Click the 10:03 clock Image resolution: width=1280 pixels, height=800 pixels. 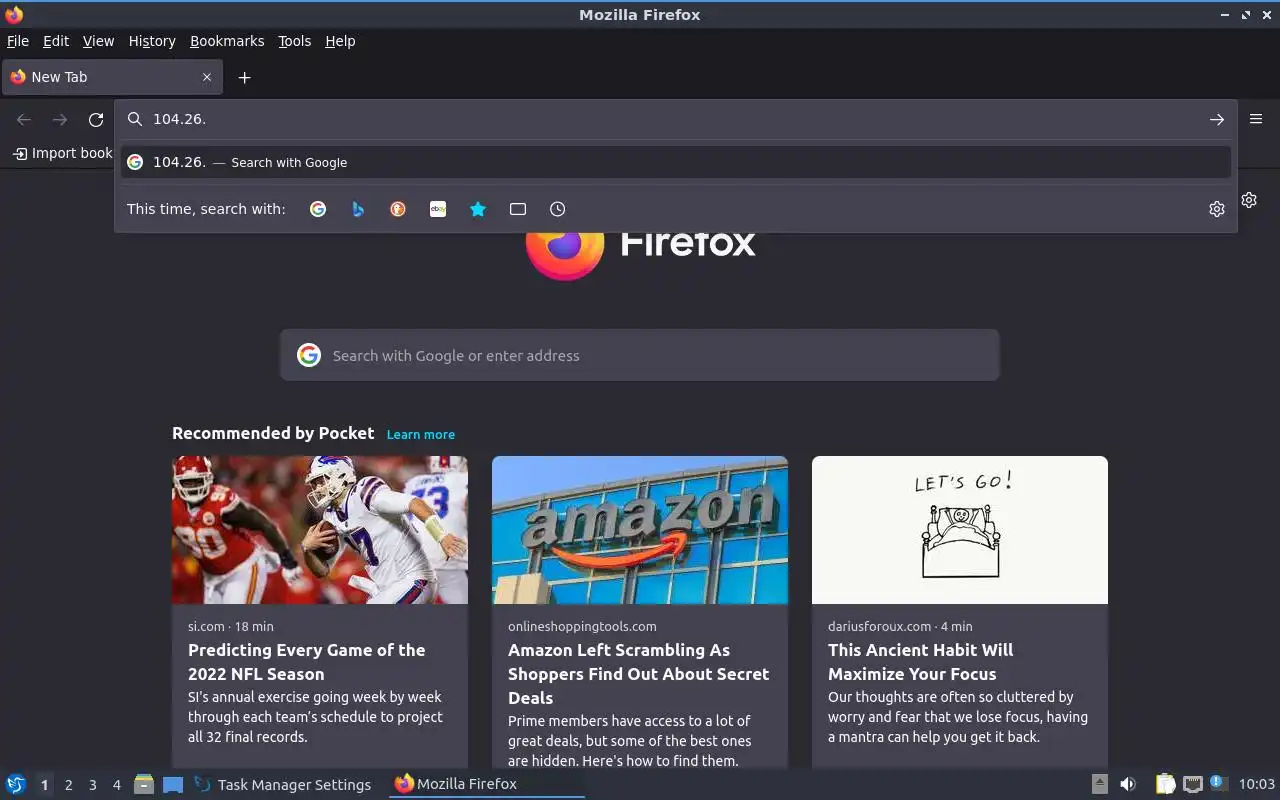(x=1257, y=784)
